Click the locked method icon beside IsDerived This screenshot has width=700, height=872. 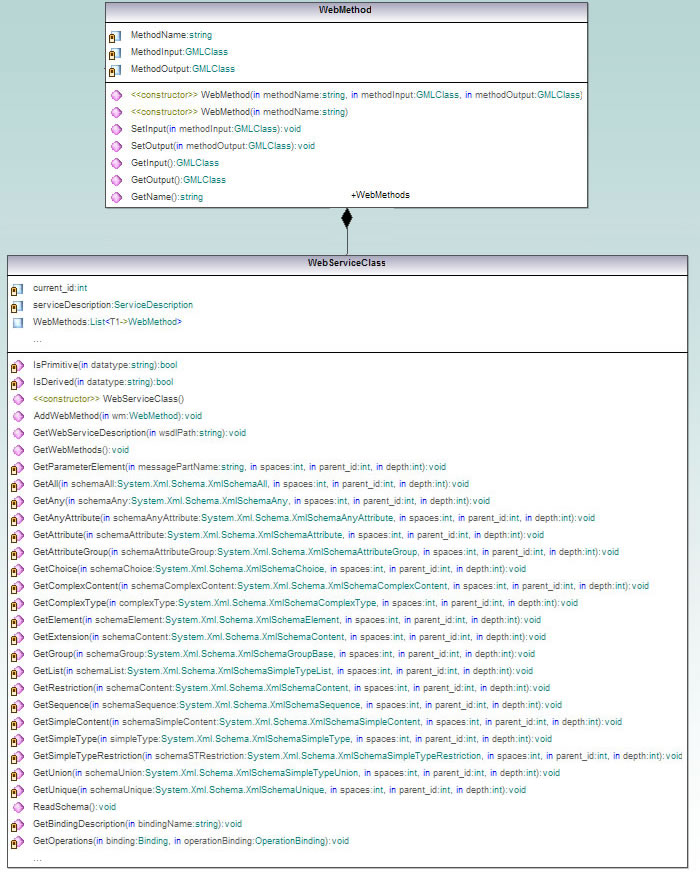[x=17, y=383]
